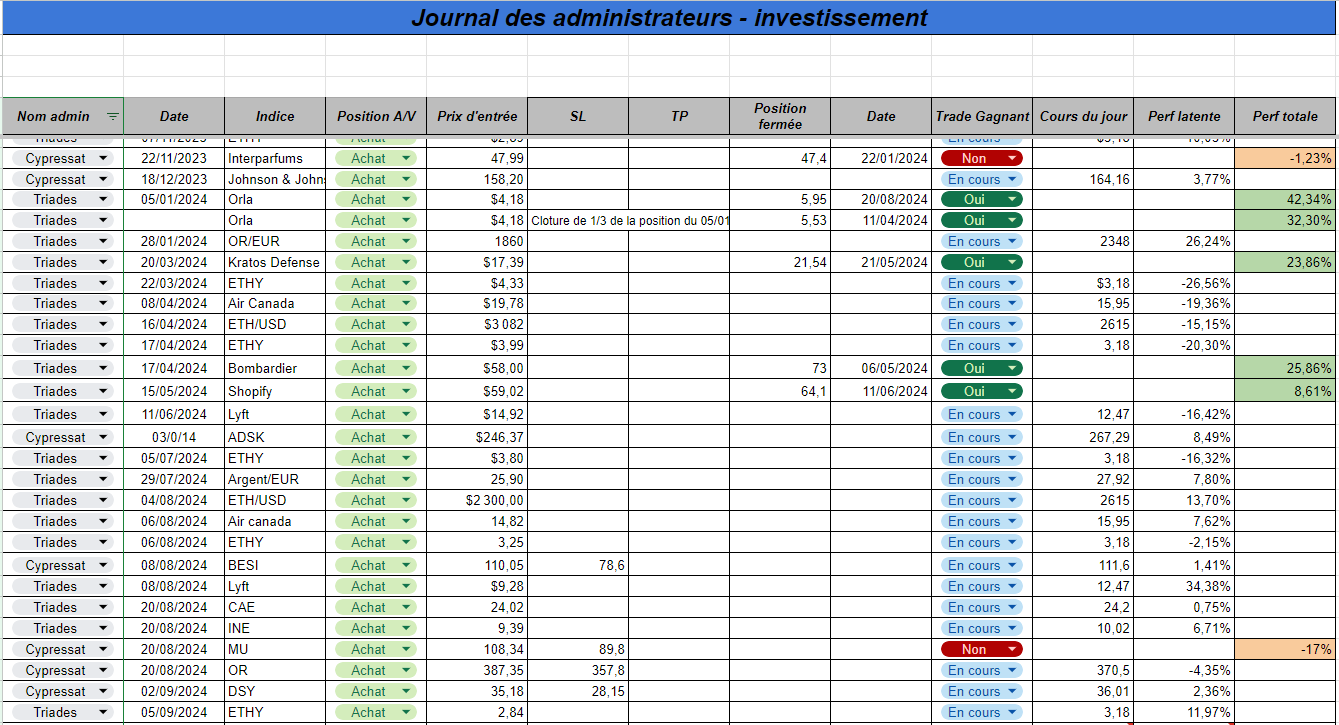Image resolution: width=1339 pixels, height=725 pixels.
Task: Select the green '23,86%' Perf totale cell
Action: point(1285,262)
